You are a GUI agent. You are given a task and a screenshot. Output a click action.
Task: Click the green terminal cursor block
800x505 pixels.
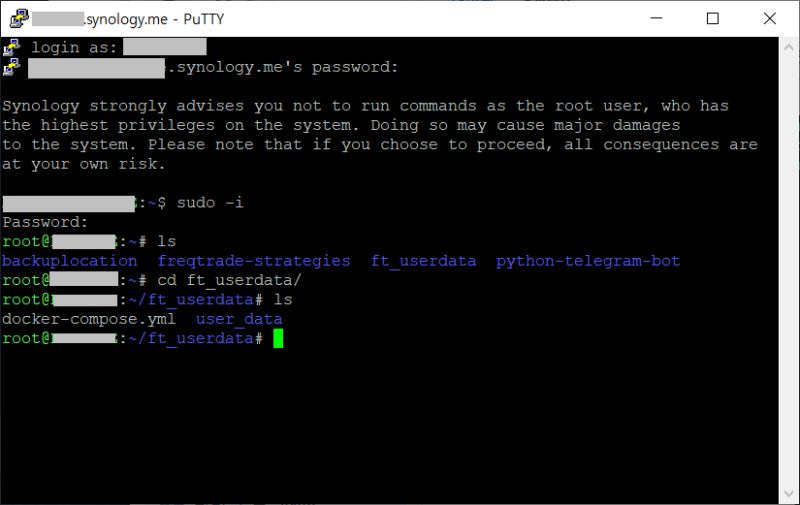click(278, 339)
